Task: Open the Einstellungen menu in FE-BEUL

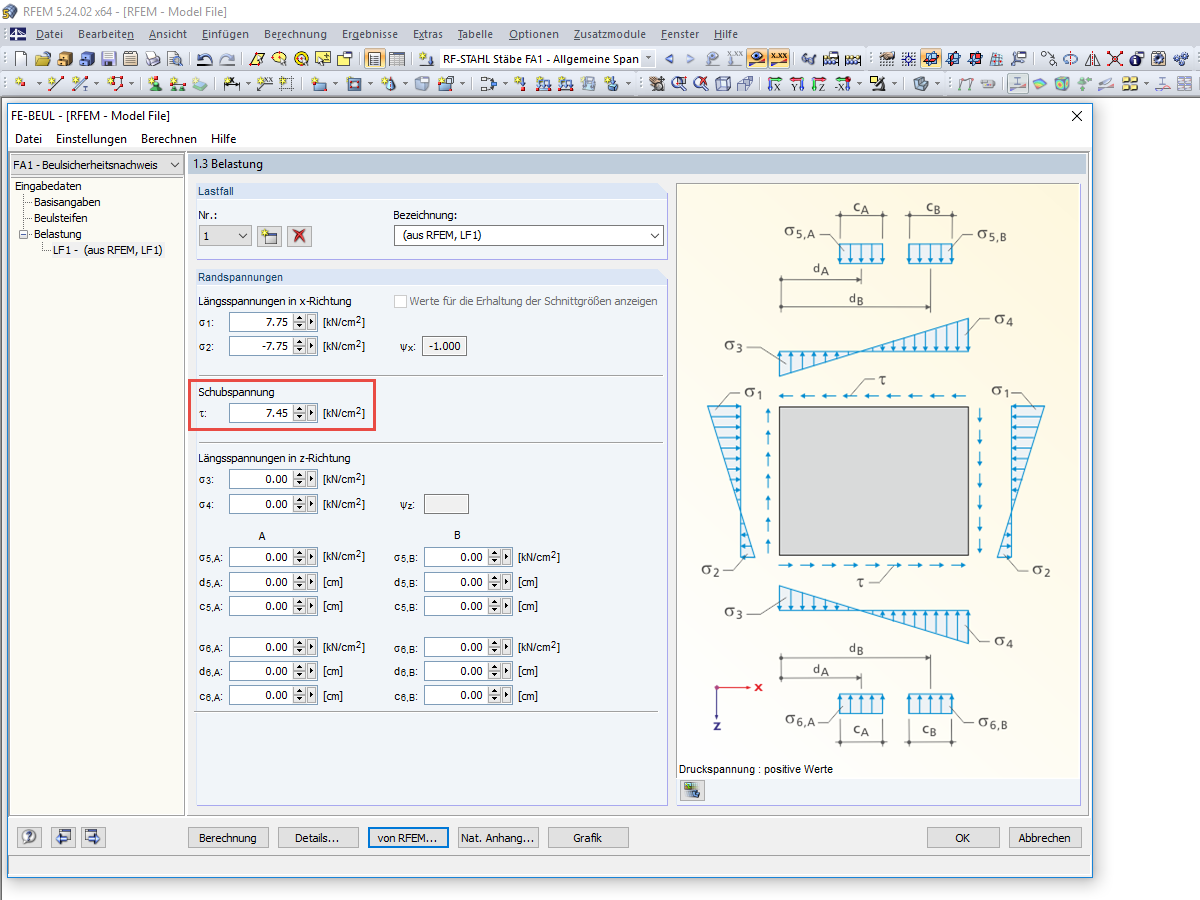Action: click(91, 138)
